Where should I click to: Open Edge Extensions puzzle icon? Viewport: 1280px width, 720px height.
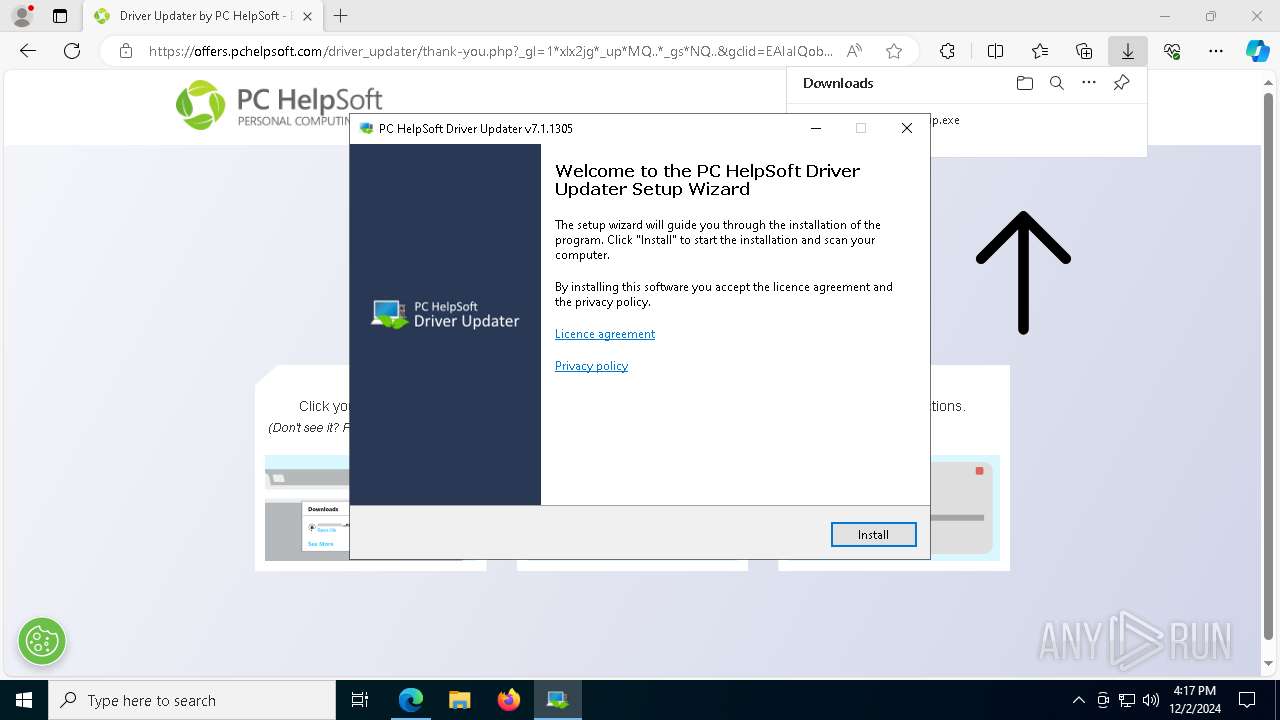947,51
